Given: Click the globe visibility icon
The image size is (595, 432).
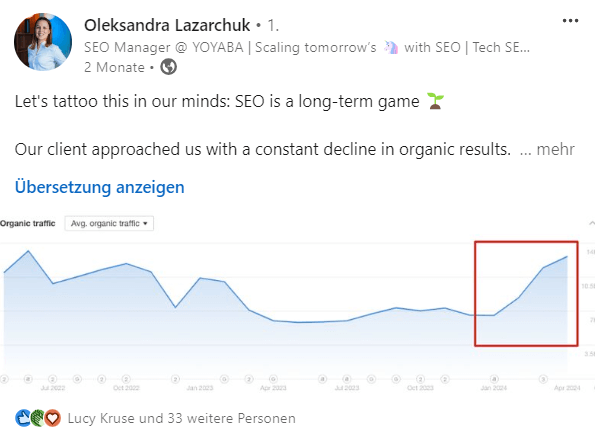Looking at the screenshot, I should 168,67.
